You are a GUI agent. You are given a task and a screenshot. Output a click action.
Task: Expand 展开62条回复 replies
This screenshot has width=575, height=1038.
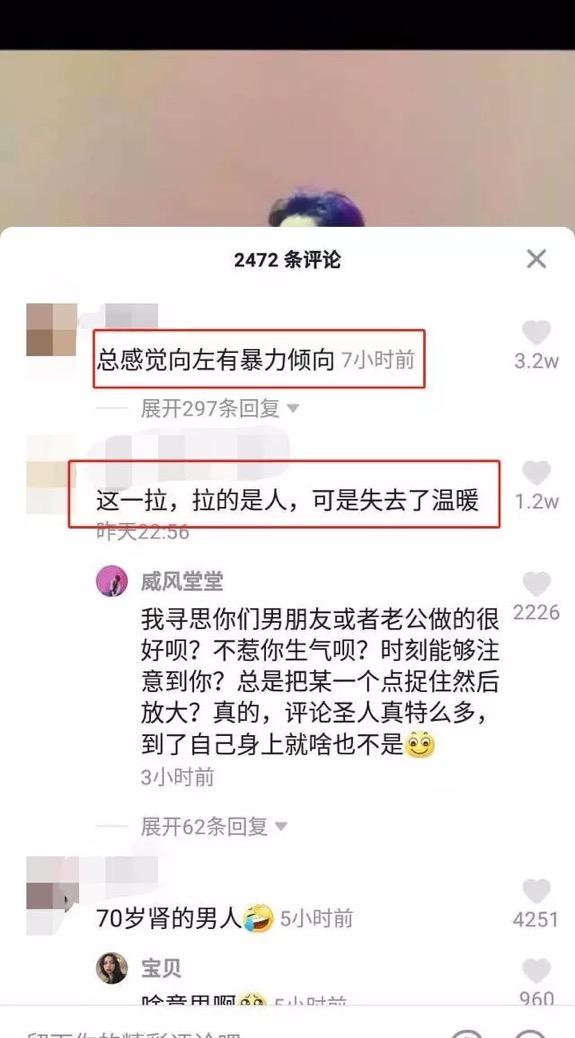tap(214, 826)
